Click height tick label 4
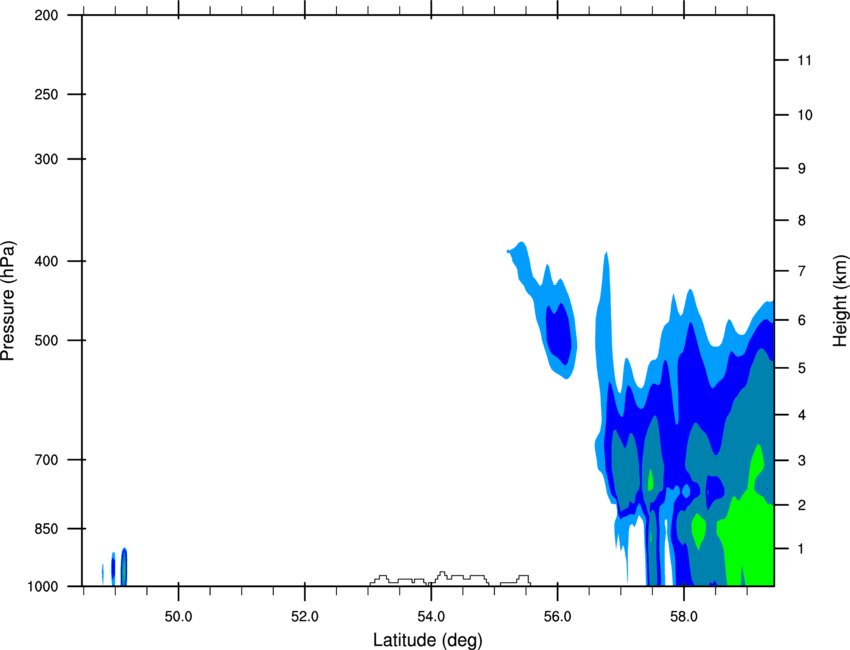Viewport: 850px width, 650px height. coord(802,415)
